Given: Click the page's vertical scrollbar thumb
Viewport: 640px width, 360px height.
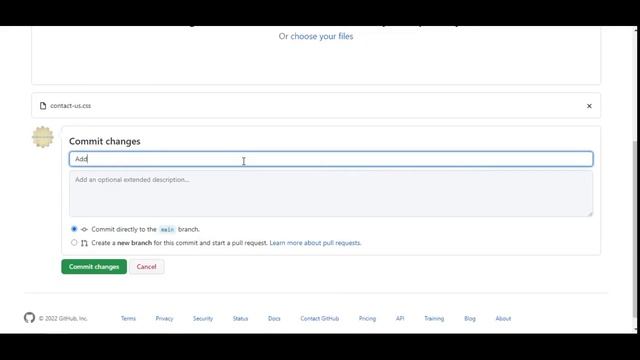Looking at the screenshot, I should coord(635,229).
